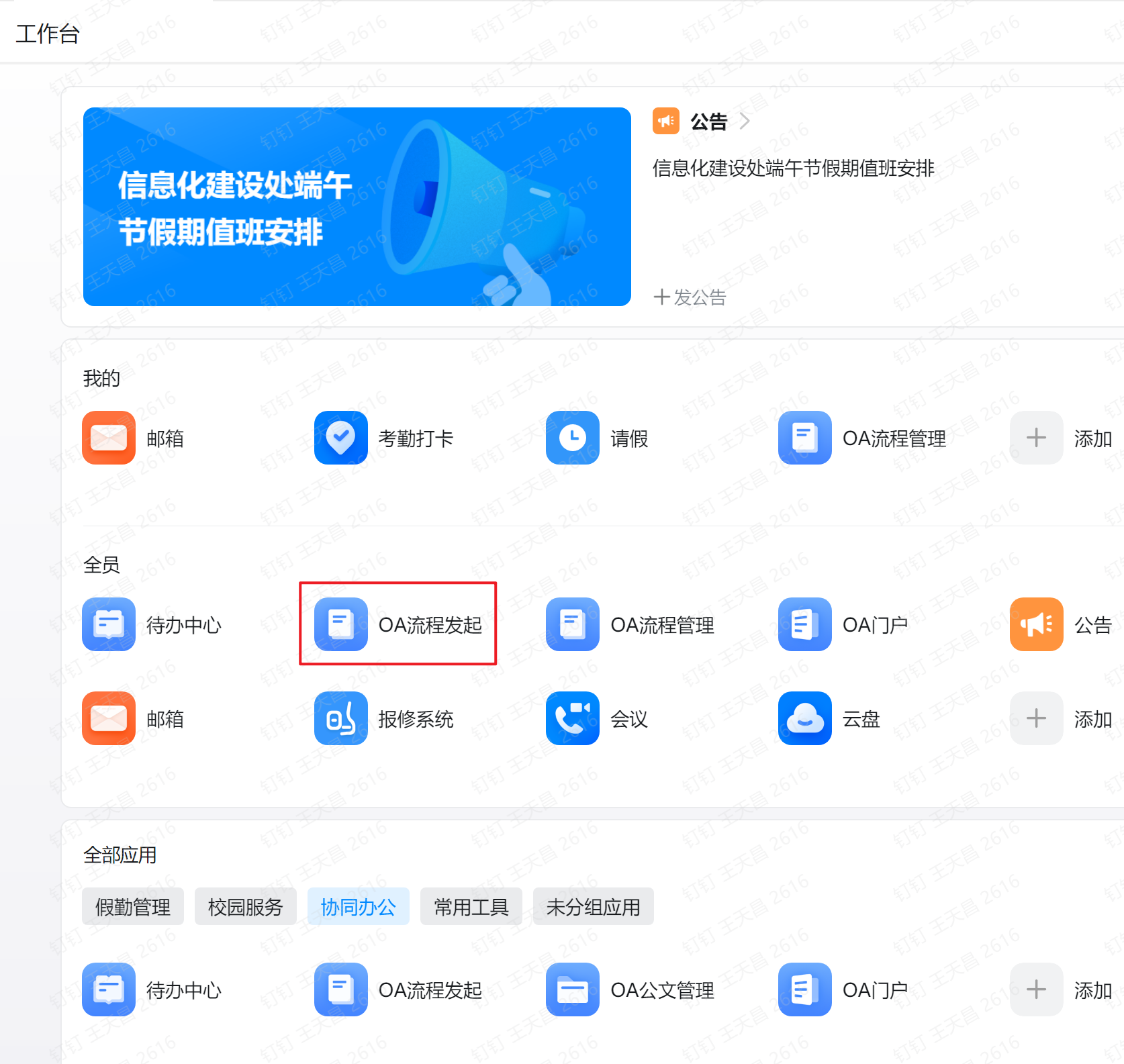Open the orange 公告 icon in 全员

click(x=1036, y=624)
